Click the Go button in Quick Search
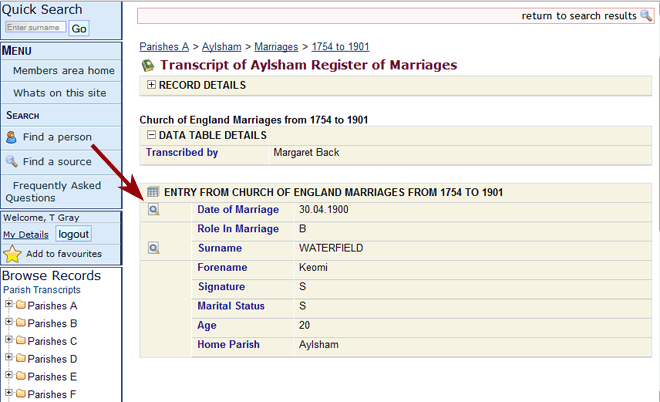 click(79, 29)
